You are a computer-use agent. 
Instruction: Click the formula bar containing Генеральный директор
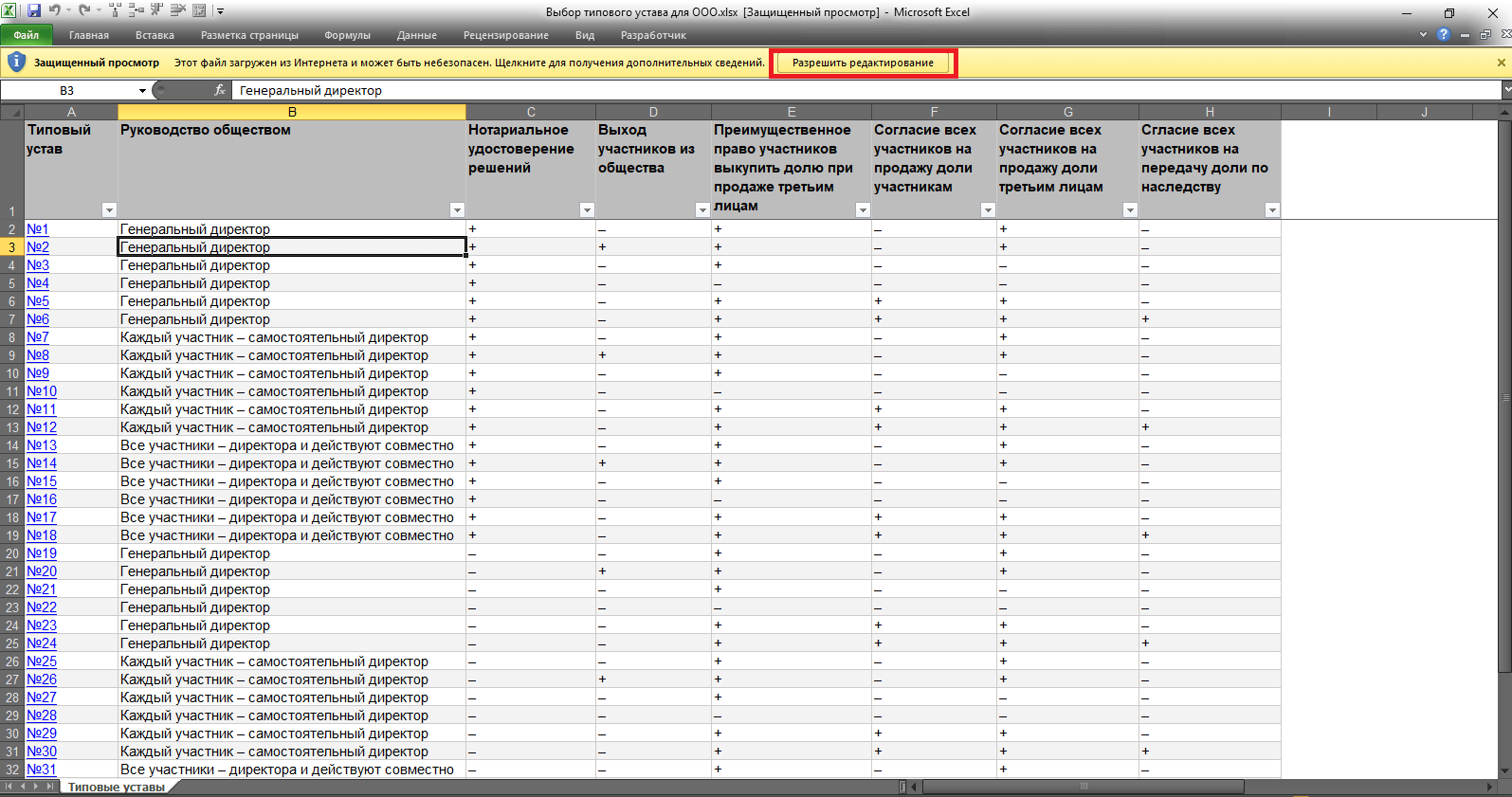coord(865,90)
